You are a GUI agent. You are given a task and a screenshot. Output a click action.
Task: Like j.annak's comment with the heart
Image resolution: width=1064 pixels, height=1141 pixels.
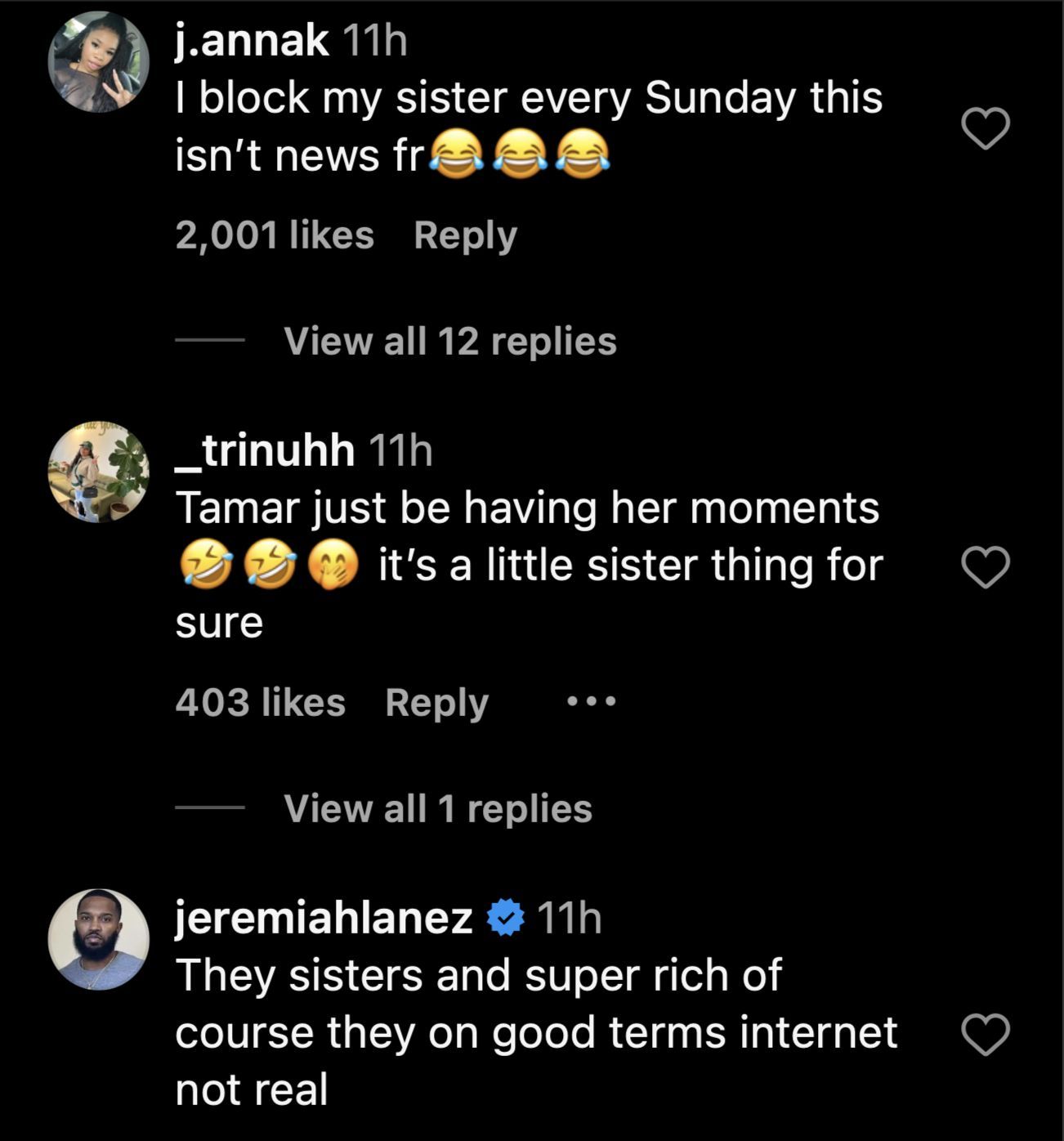tap(986, 129)
